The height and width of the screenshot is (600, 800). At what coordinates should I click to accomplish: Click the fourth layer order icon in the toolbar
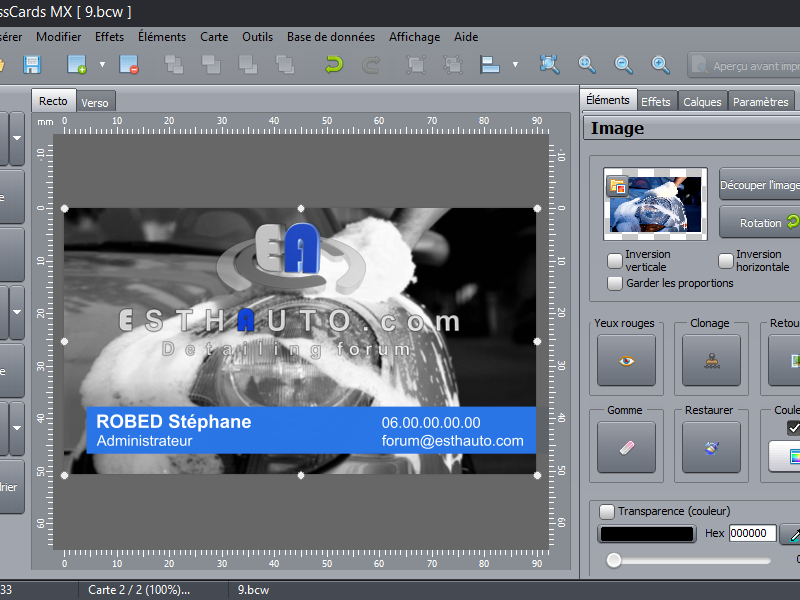click(x=285, y=65)
